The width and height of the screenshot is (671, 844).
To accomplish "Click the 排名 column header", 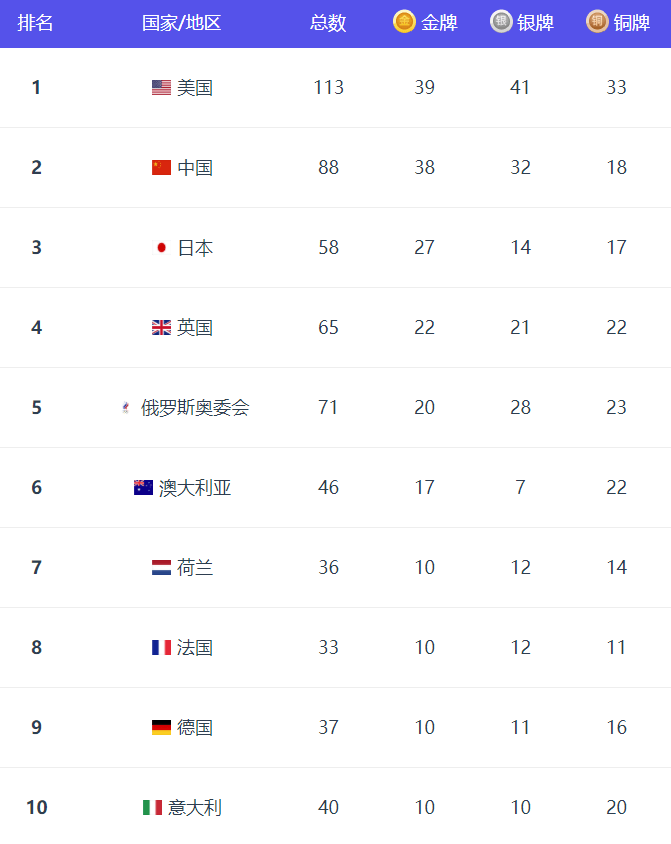I will click(x=35, y=23).
